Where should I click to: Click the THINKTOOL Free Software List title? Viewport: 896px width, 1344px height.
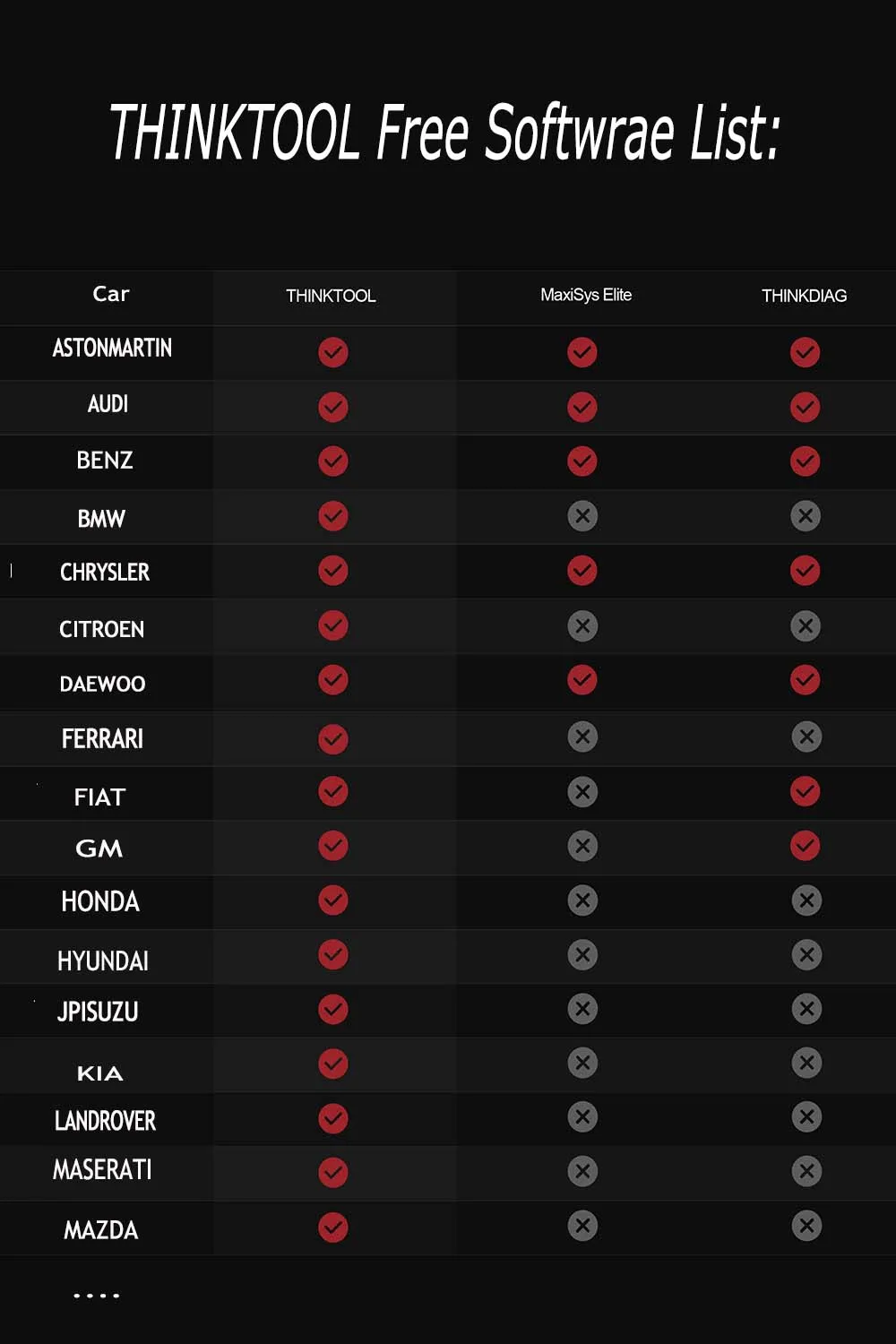click(445, 133)
